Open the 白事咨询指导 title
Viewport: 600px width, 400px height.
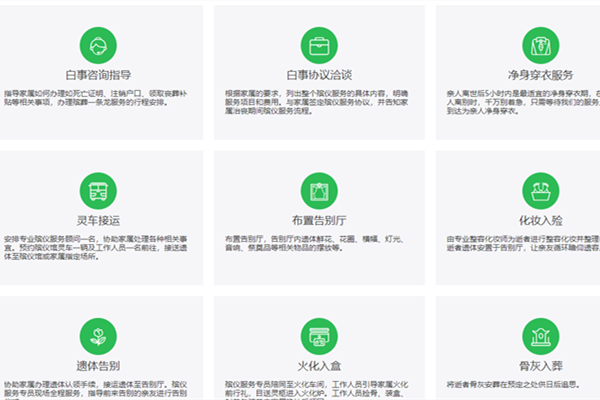[x=98, y=75]
